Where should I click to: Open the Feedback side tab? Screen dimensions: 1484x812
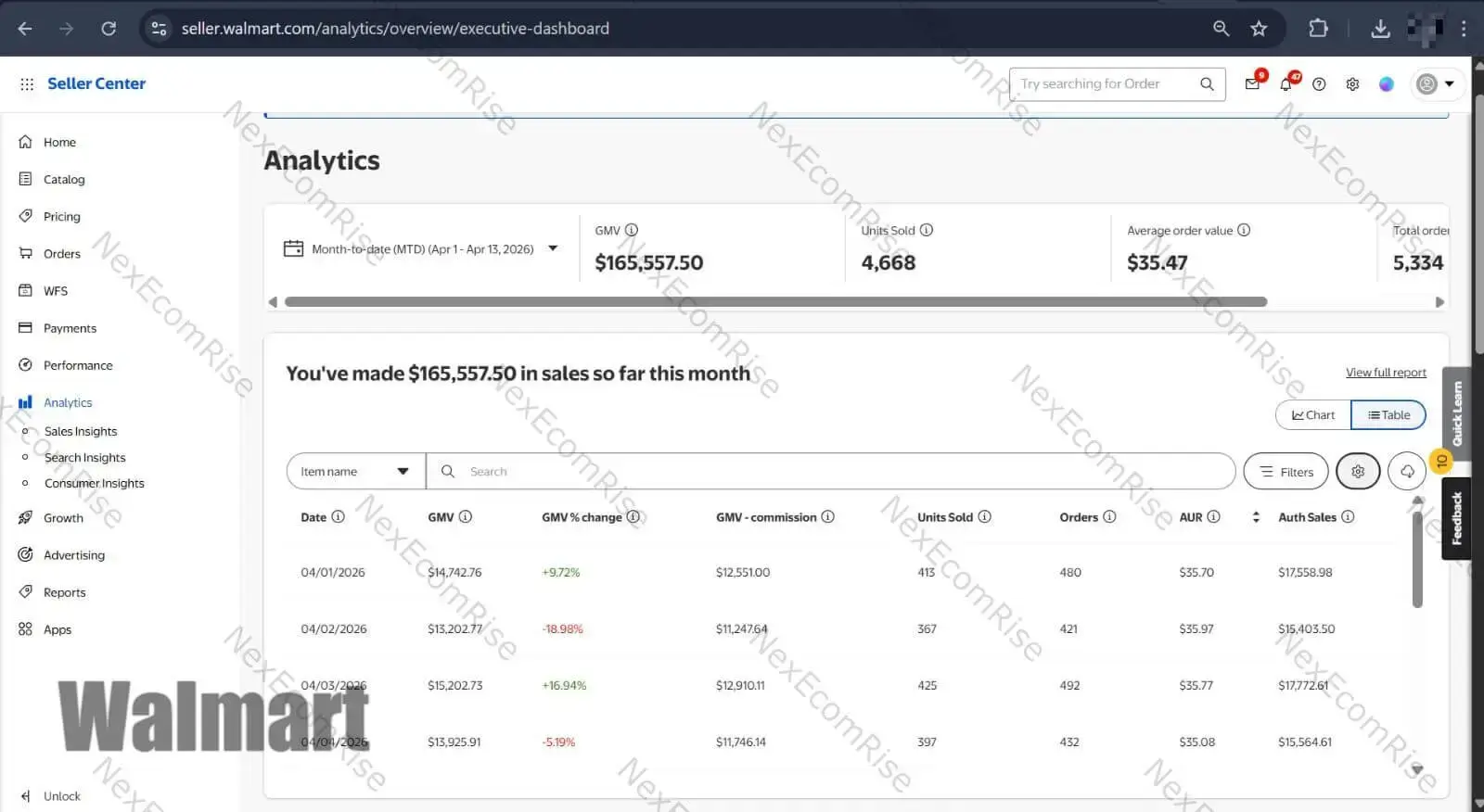click(1457, 518)
